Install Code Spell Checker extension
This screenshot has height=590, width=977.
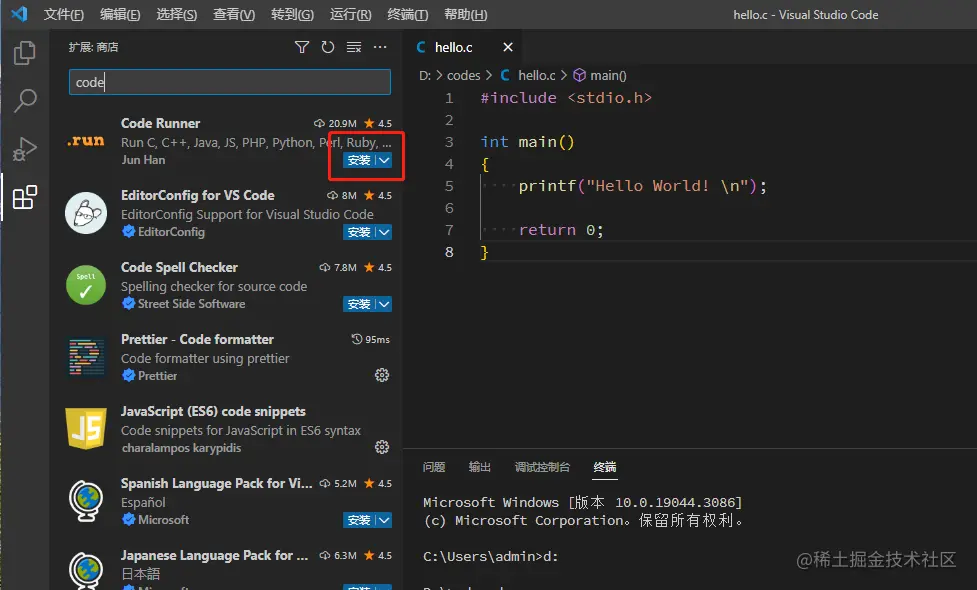[359, 304]
